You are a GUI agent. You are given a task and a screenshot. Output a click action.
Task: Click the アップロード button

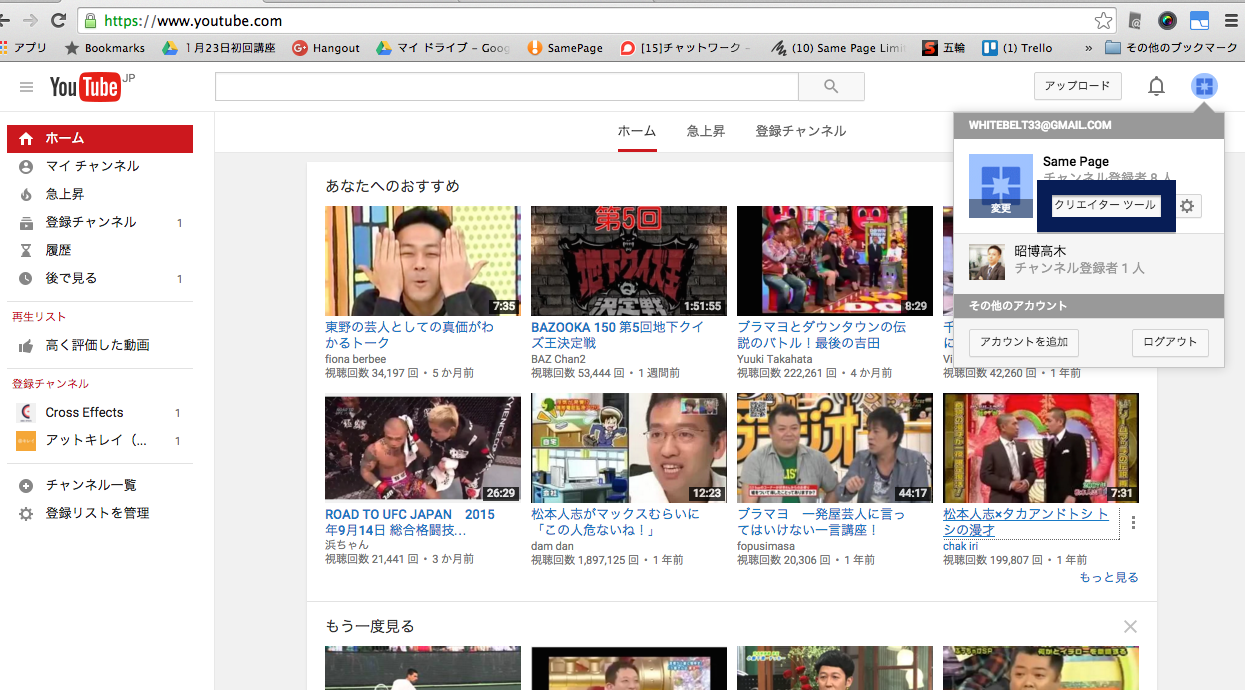[1078, 86]
